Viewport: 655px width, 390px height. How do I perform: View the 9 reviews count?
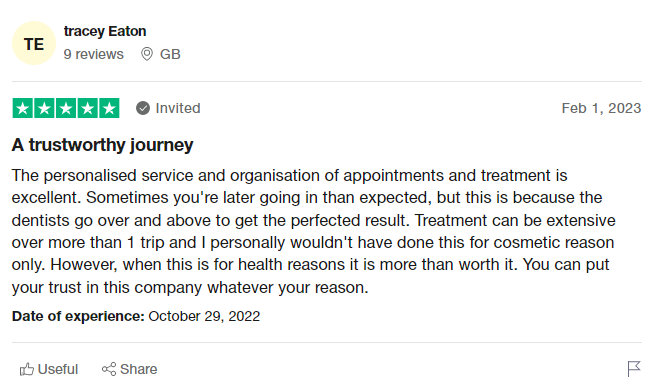[94, 54]
